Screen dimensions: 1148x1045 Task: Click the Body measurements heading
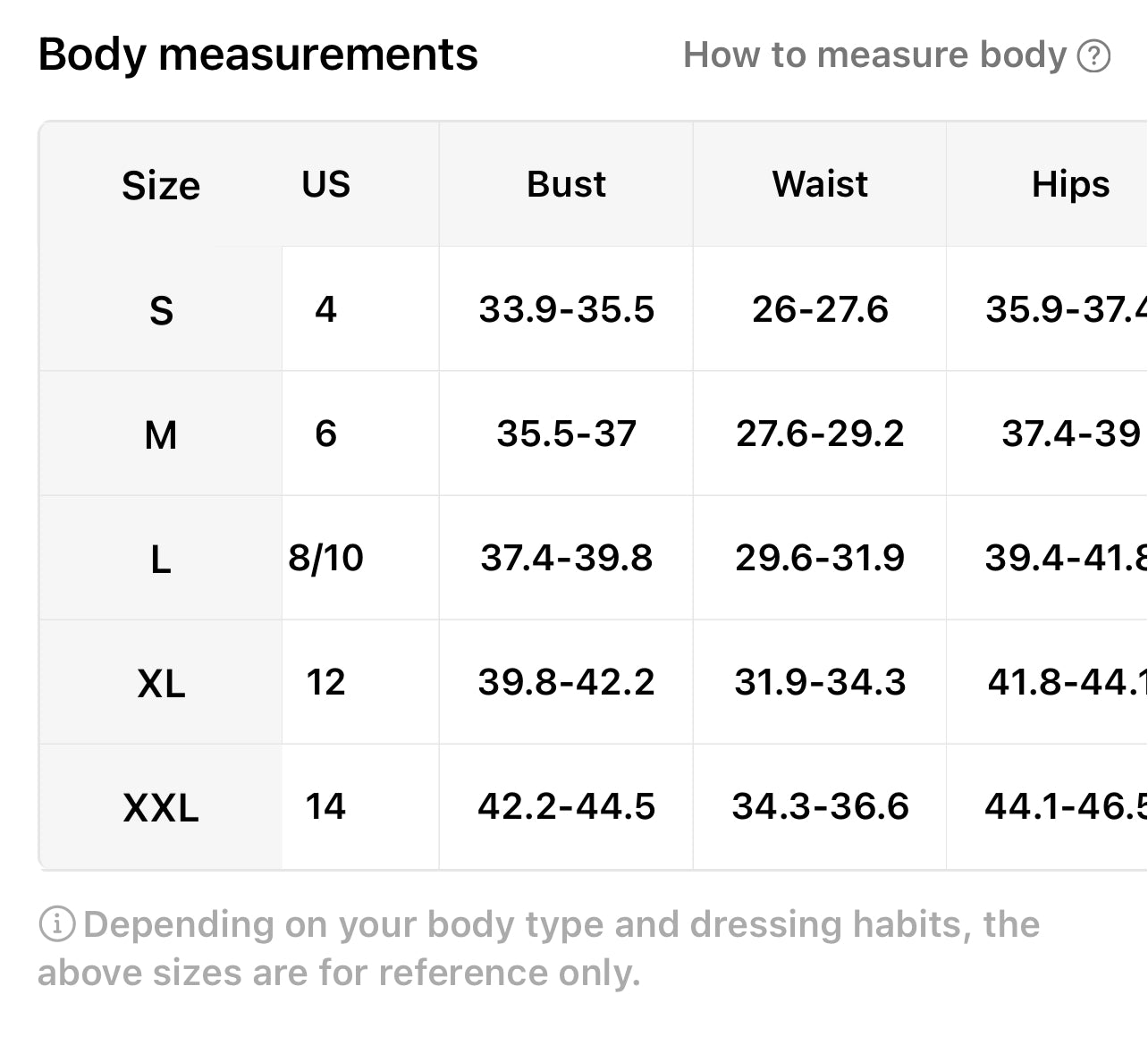coord(257,55)
